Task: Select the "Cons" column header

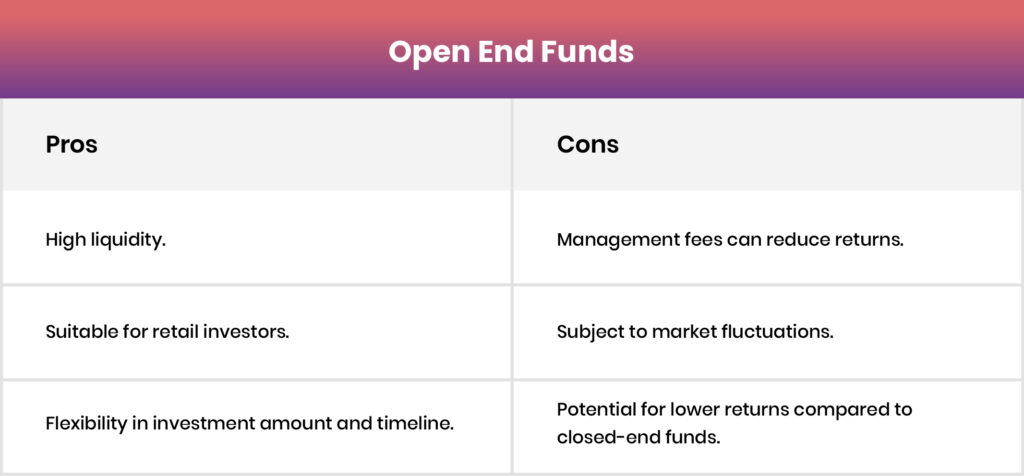Action: (587, 144)
